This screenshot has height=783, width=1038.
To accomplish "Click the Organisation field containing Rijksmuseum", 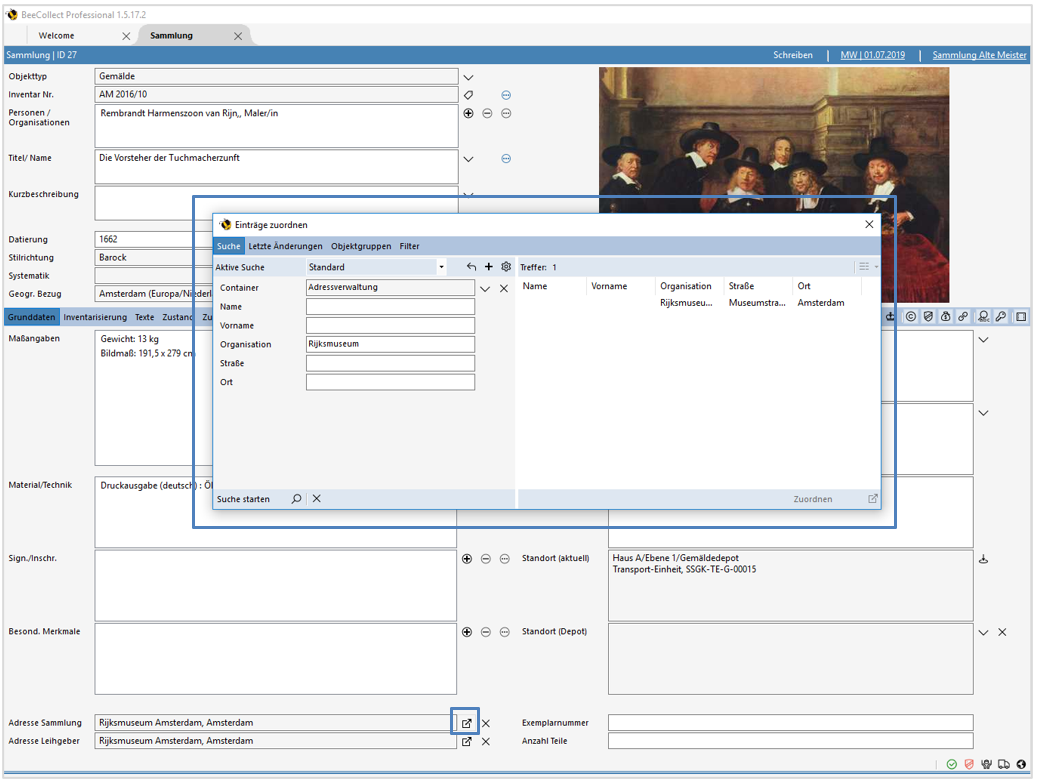I will pyautogui.click(x=390, y=343).
